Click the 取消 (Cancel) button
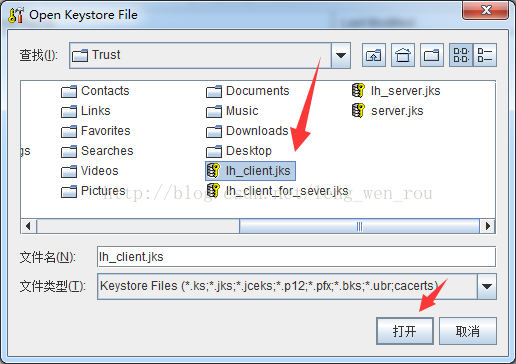This screenshot has width=516, height=364. pyautogui.click(x=468, y=331)
